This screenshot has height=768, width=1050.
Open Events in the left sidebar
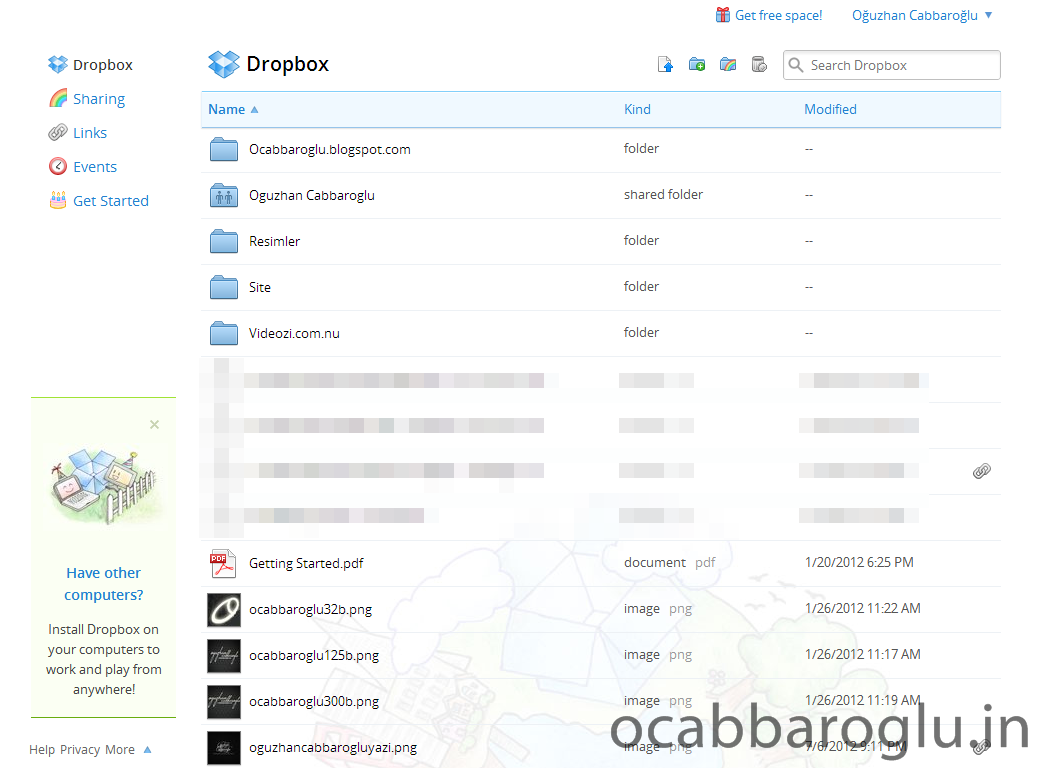[x=94, y=167]
